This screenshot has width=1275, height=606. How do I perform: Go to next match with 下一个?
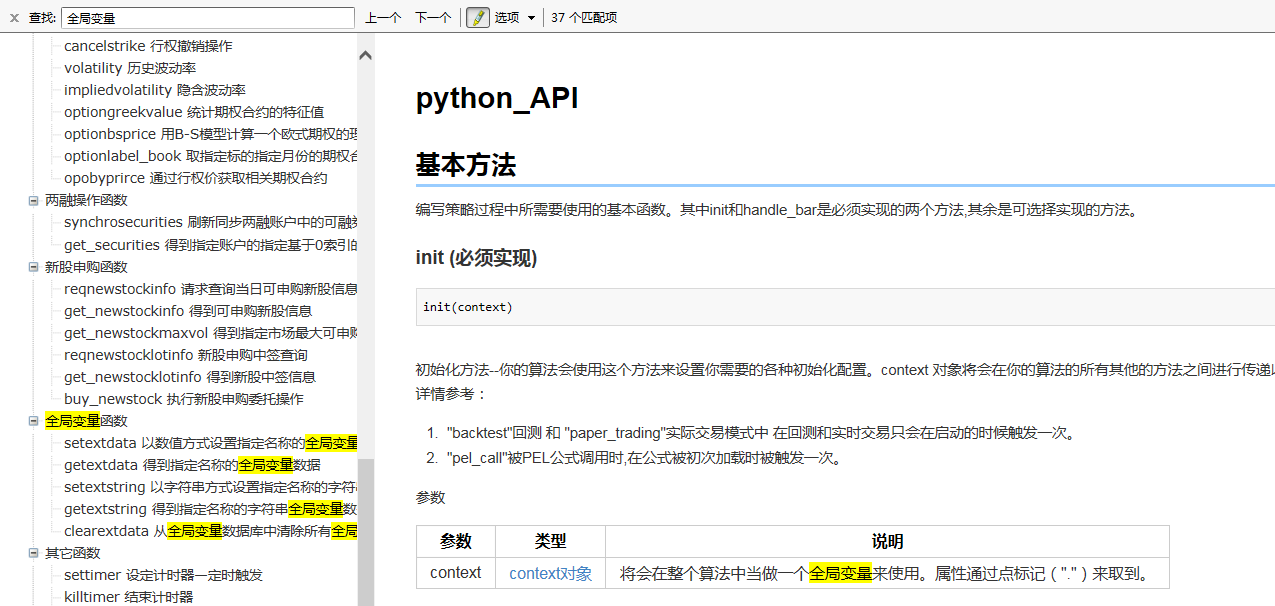pyautogui.click(x=433, y=18)
